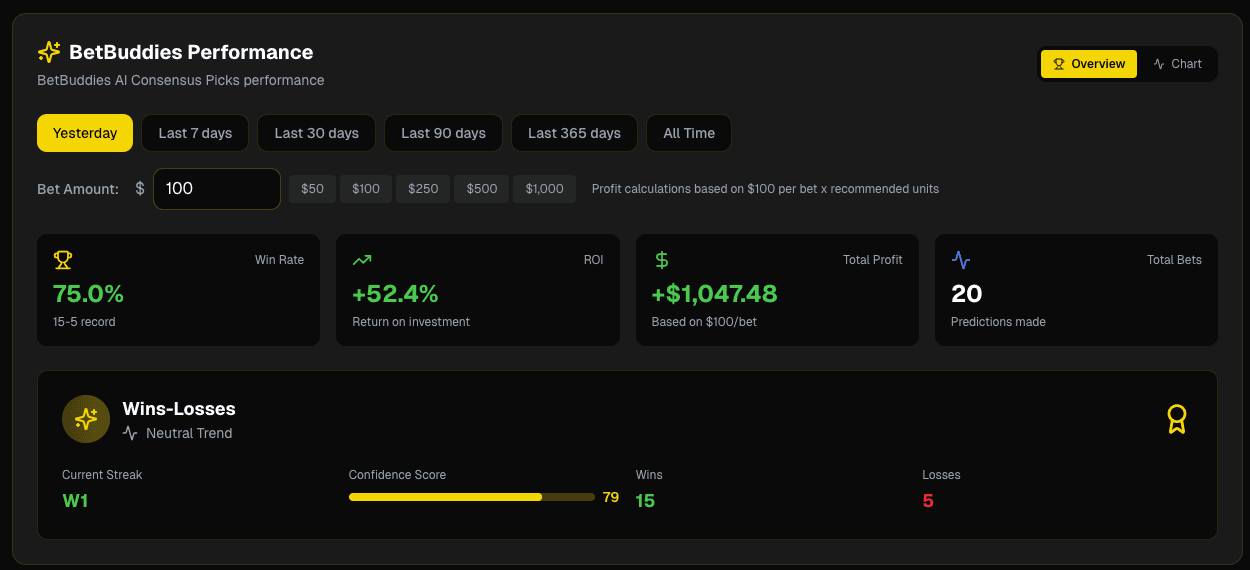Select the All Time range
1250x570 pixels.
(689, 133)
